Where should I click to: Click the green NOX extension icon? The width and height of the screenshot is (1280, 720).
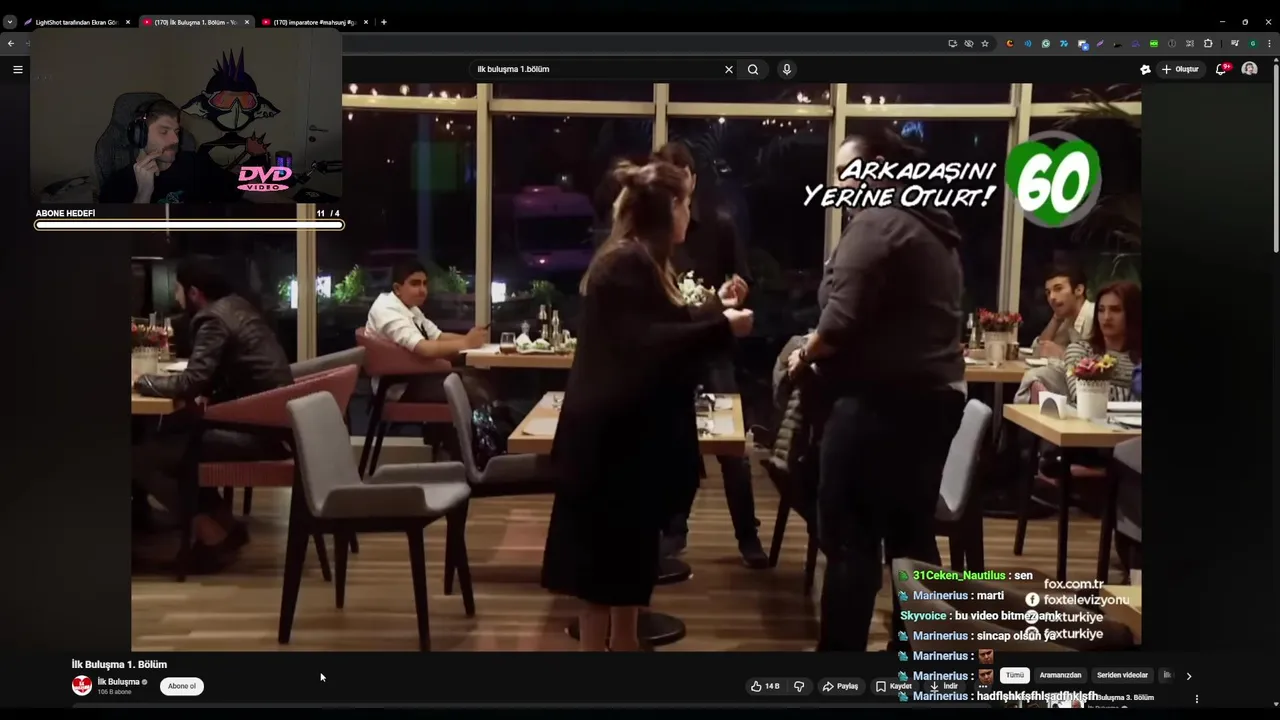tap(1154, 43)
